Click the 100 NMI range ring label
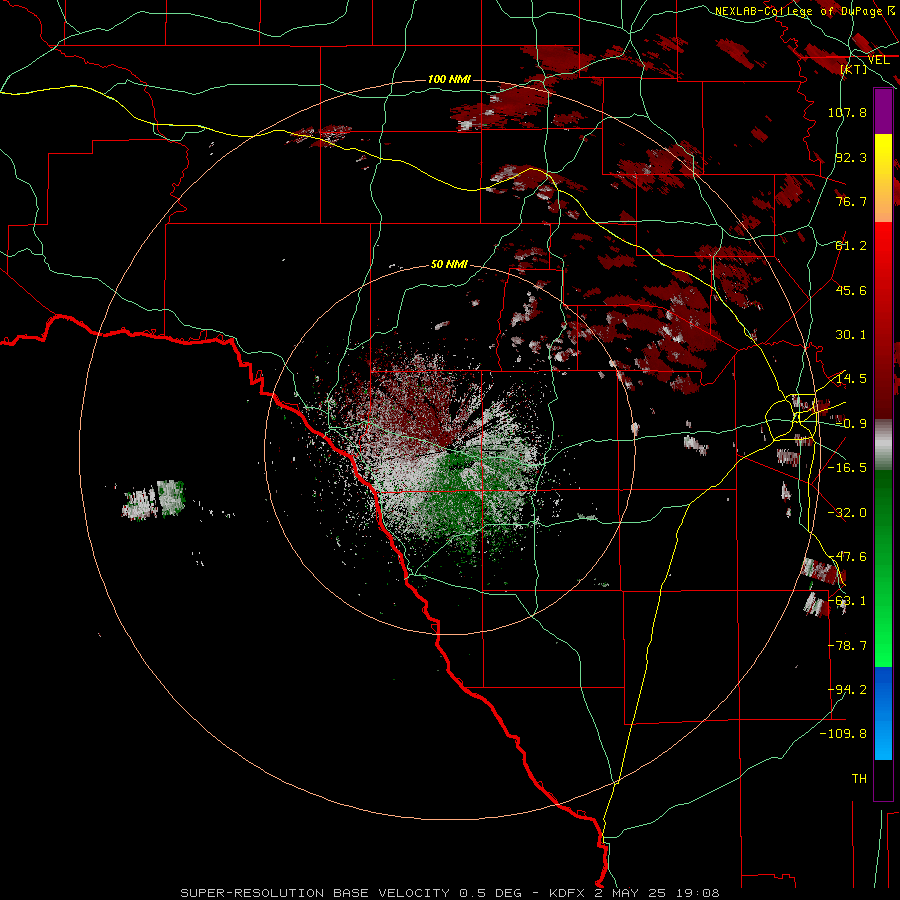Screen dimensions: 900x900 click(449, 79)
